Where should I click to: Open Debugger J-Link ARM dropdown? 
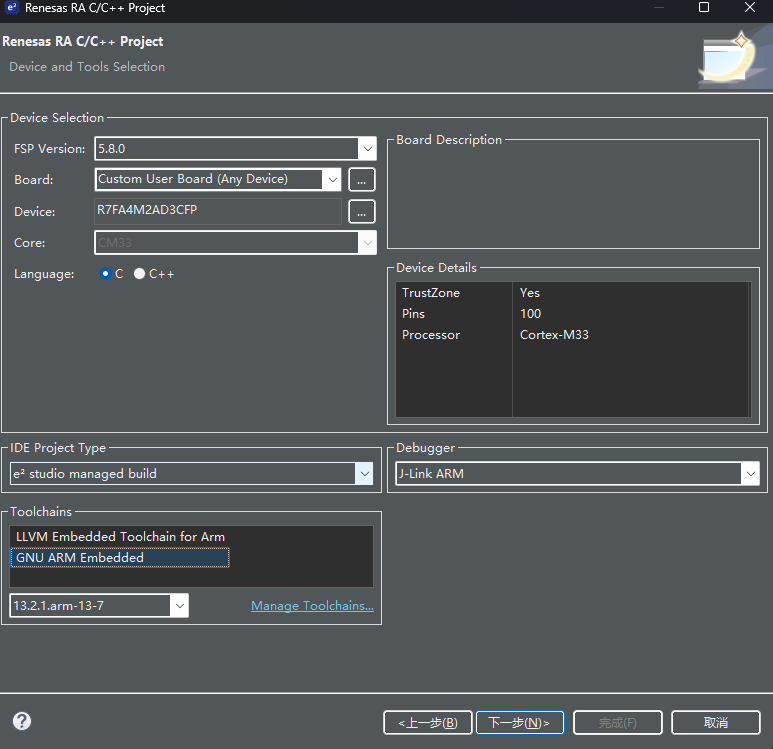[x=749, y=474]
